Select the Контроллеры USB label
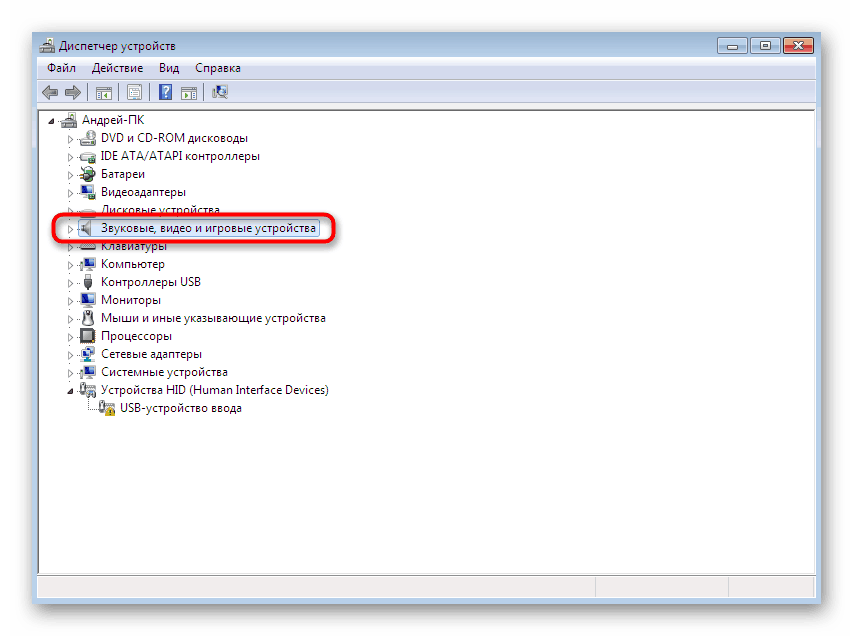853x636 pixels. click(x=151, y=282)
